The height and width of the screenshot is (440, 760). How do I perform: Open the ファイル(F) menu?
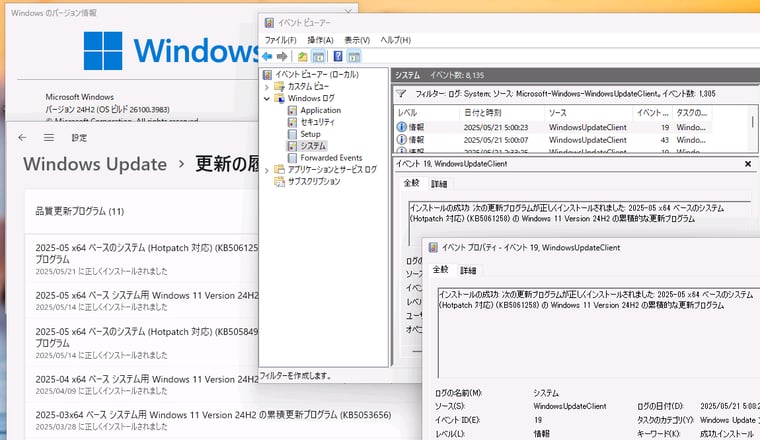tap(280, 40)
